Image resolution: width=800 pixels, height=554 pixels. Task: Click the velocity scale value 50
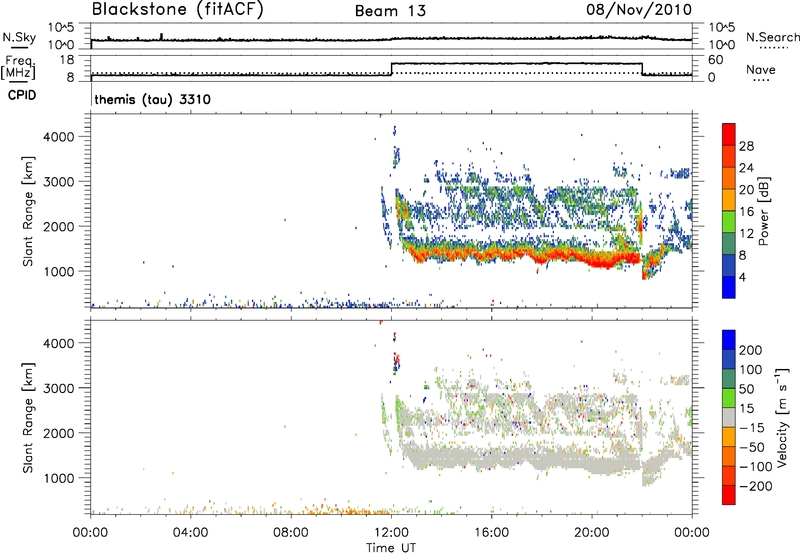pyautogui.click(x=746, y=389)
